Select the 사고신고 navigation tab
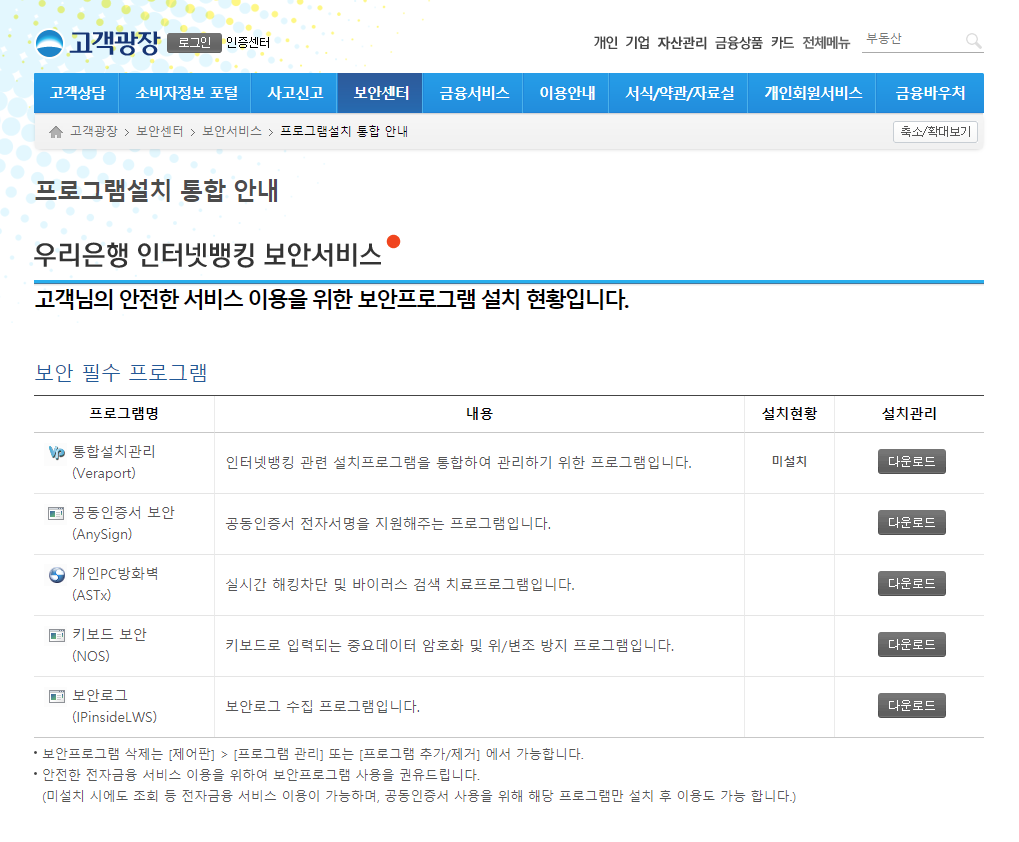This screenshot has width=1019, height=842. tap(294, 93)
